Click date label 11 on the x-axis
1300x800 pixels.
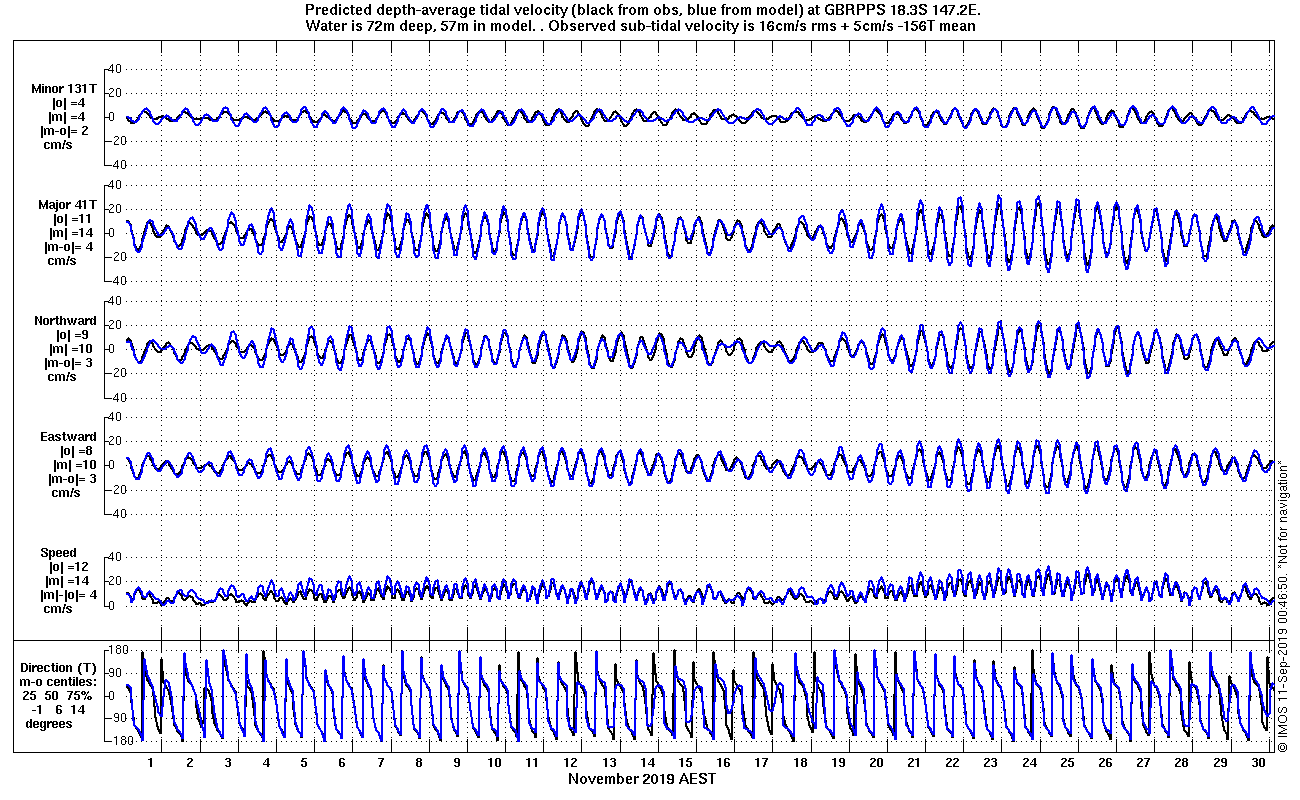[533, 762]
